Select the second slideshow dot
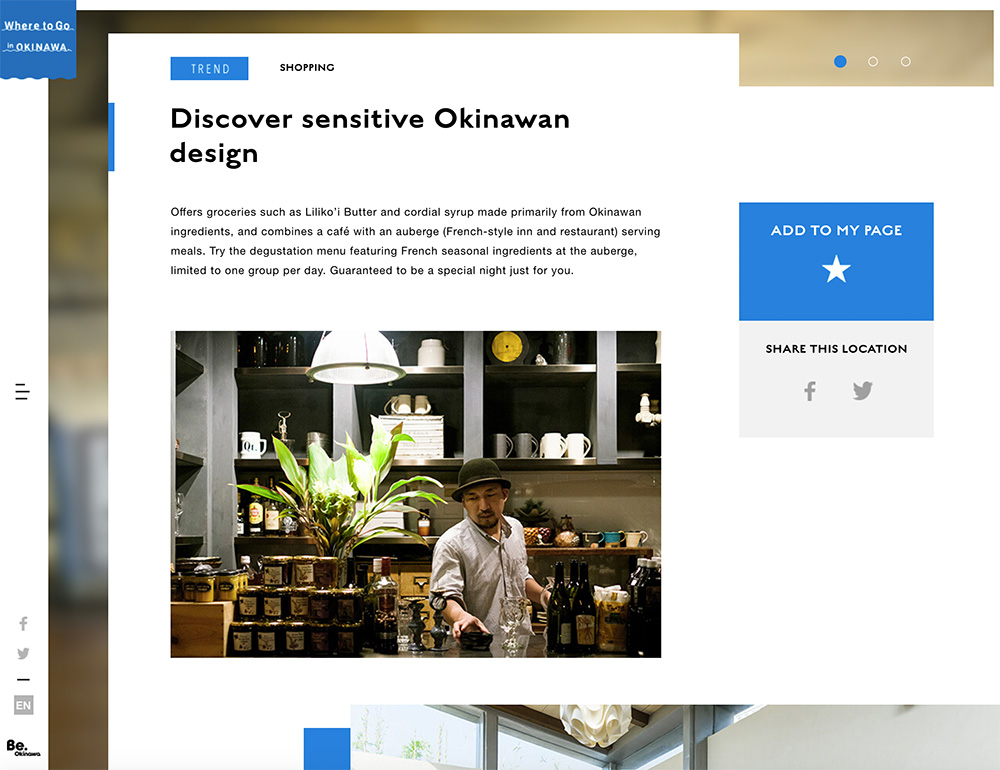Image resolution: width=1000 pixels, height=770 pixels. (x=872, y=61)
